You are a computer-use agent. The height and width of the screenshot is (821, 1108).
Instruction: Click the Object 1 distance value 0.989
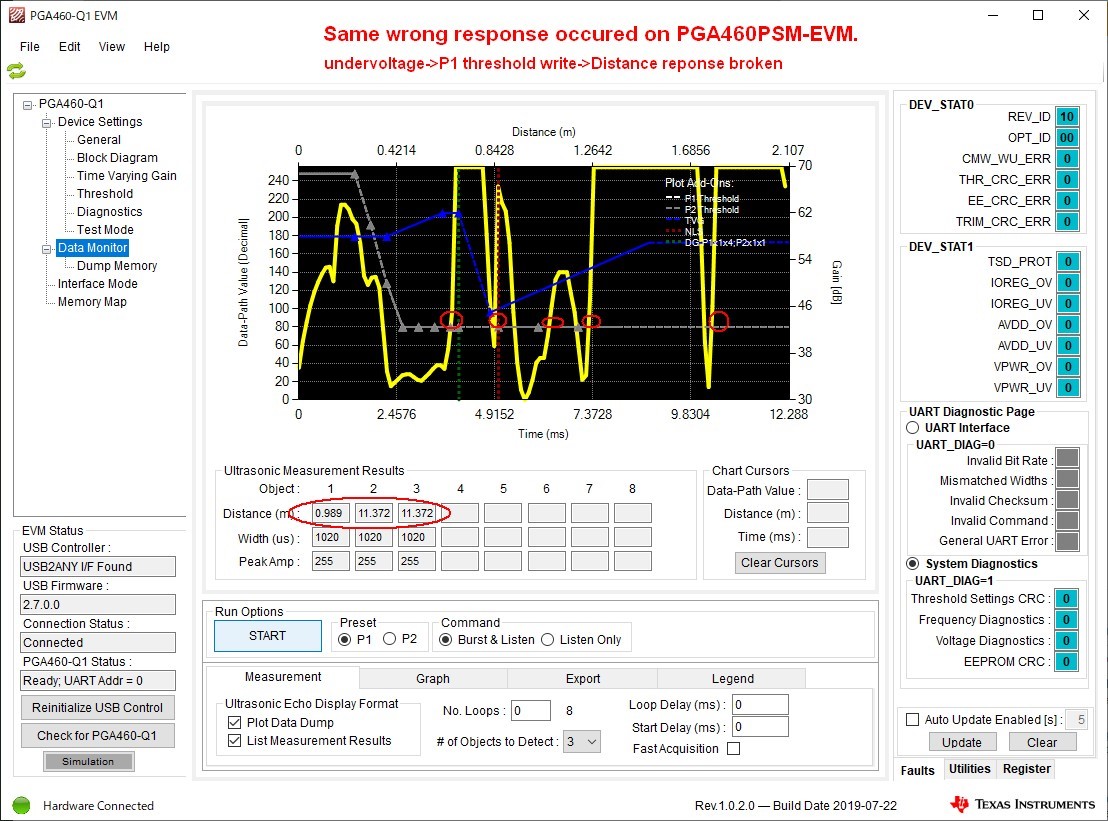(331, 513)
